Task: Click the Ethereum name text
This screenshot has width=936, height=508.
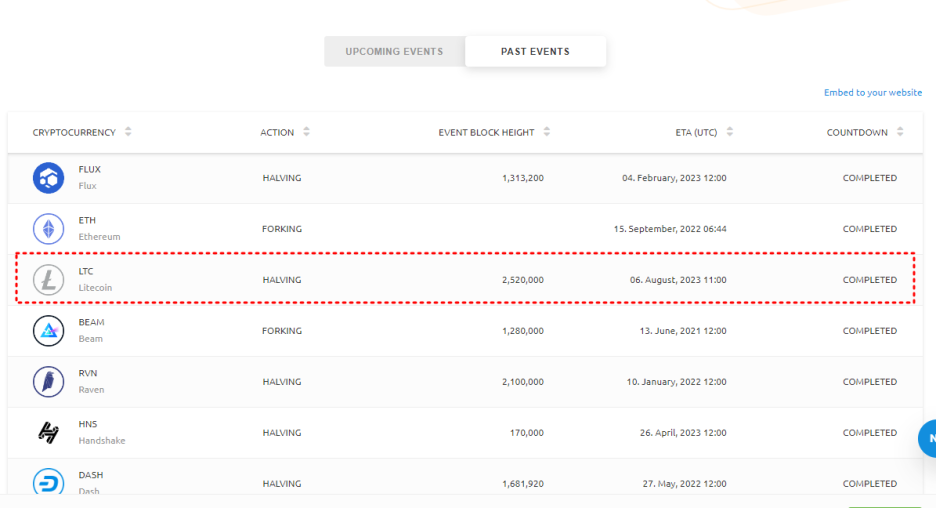Action: pyautogui.click(x=99, y=237)
